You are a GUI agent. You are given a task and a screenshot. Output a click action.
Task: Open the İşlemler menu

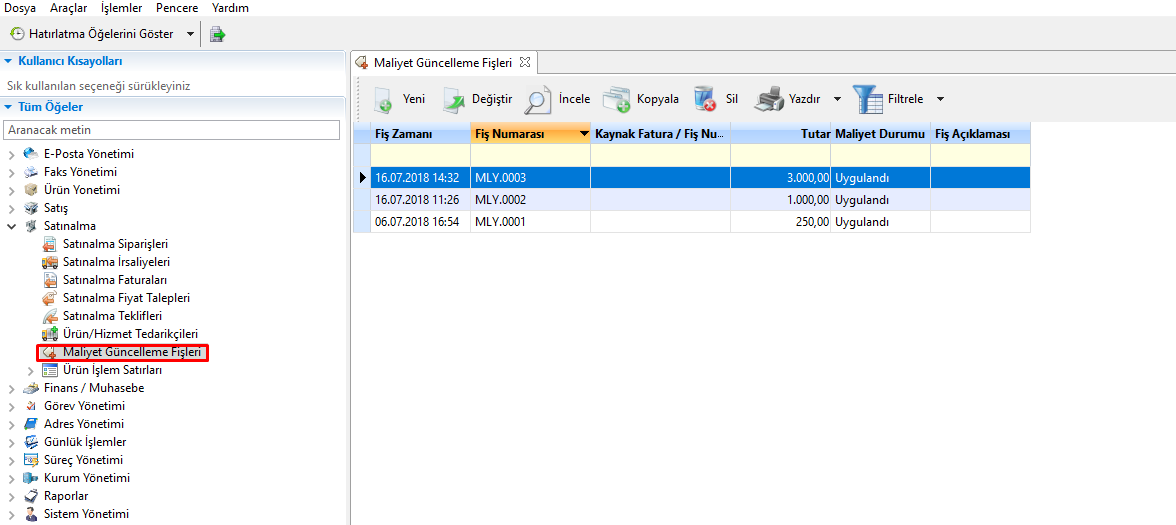pyautogui.click(x=121, y=8)
